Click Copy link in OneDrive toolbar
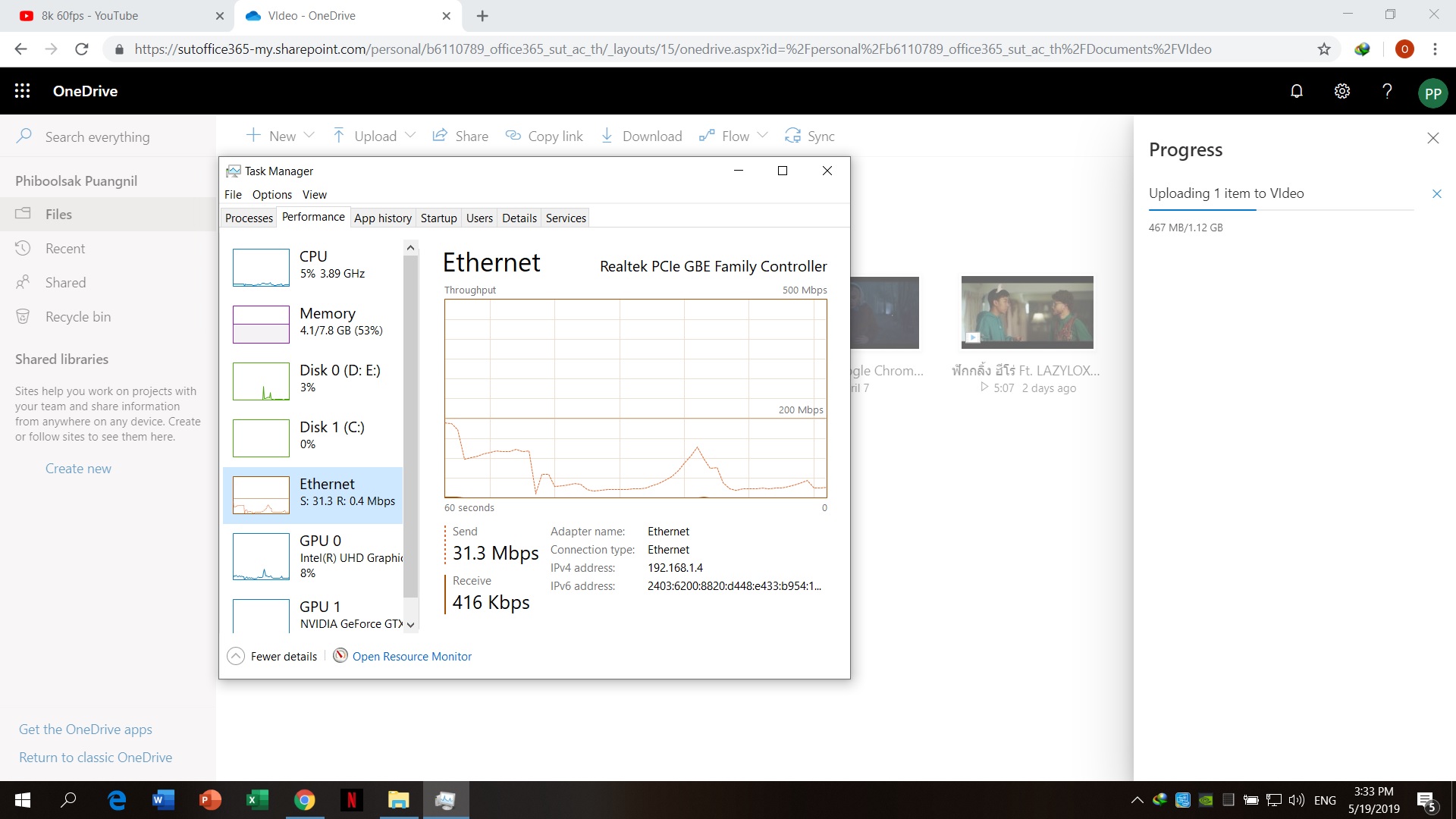The image size is (1456, 819). click(544, 136)
